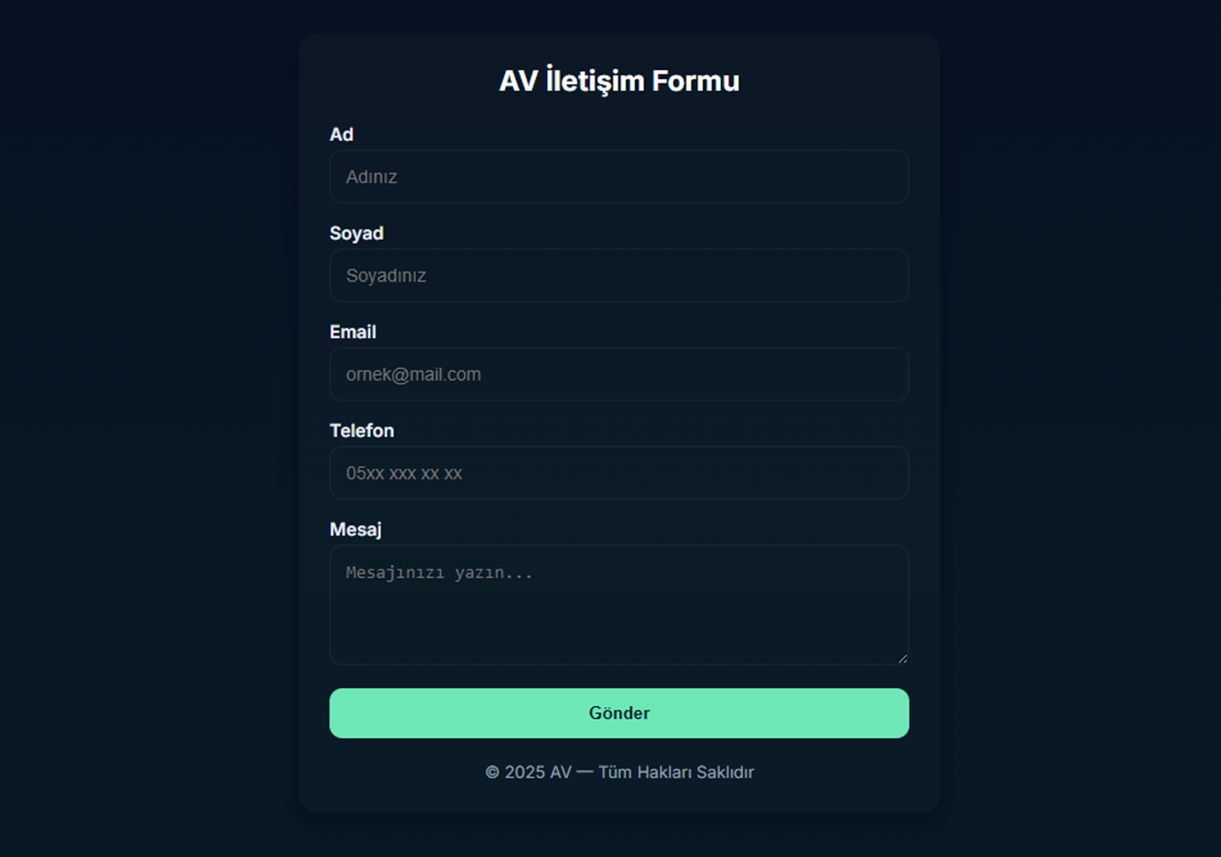Click the "Mesajınızı yazın..." placeholder text
The height and width of the screenshot is (857, 1221).
[x=439, y=573]
